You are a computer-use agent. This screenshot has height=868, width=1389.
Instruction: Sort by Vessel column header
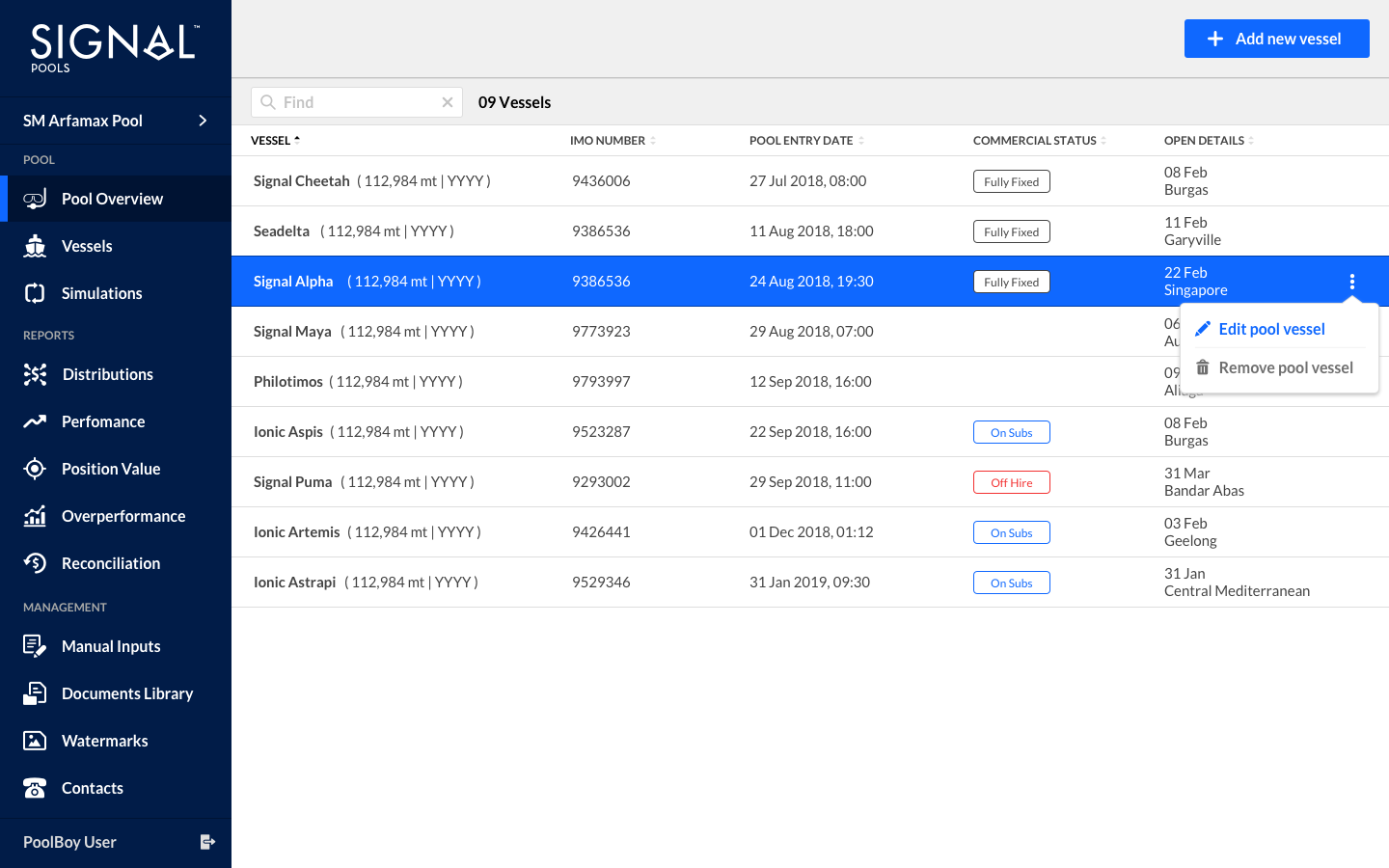275,141
